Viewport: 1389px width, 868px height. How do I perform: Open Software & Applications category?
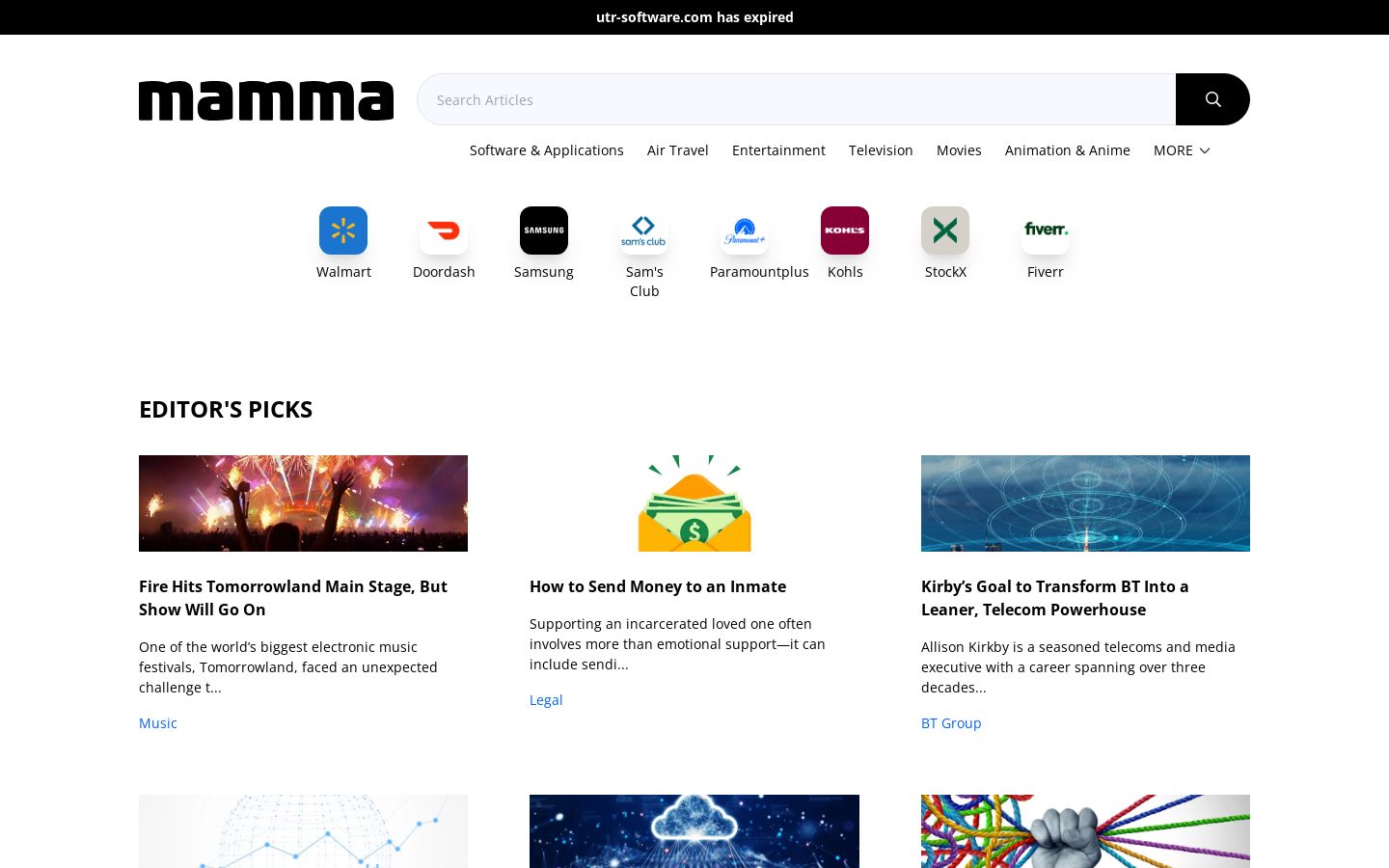pyautogui.click(x=547, y=150)
